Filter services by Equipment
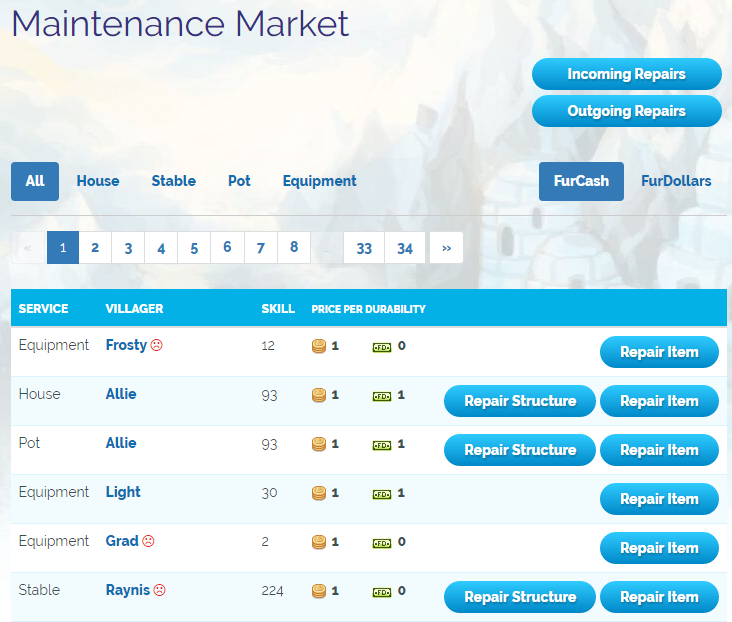 click(319, 181)
